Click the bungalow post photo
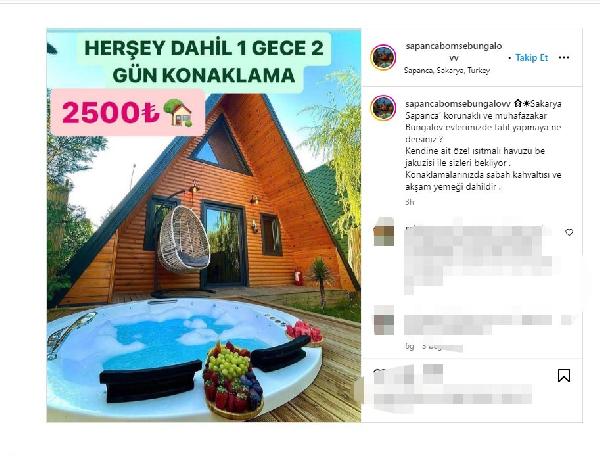Screen dimensions: 600x461 [204, 225]
